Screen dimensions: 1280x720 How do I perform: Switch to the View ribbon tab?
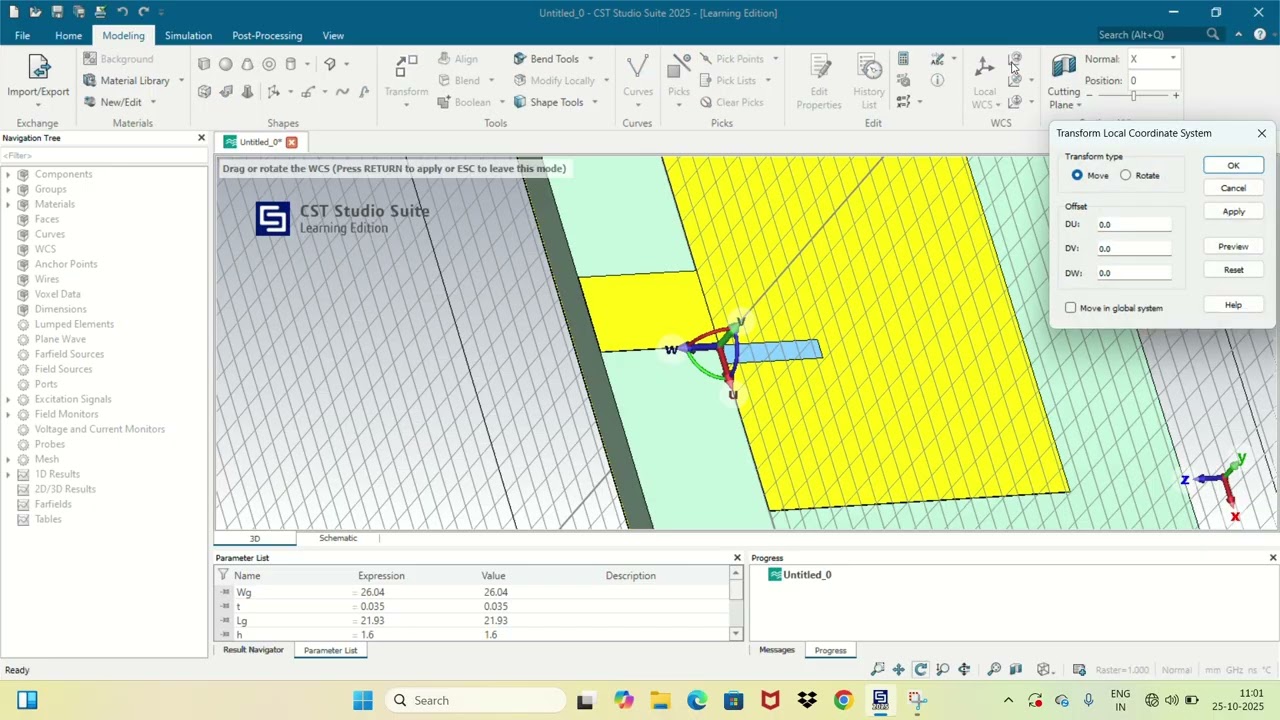tap(333, 35)
